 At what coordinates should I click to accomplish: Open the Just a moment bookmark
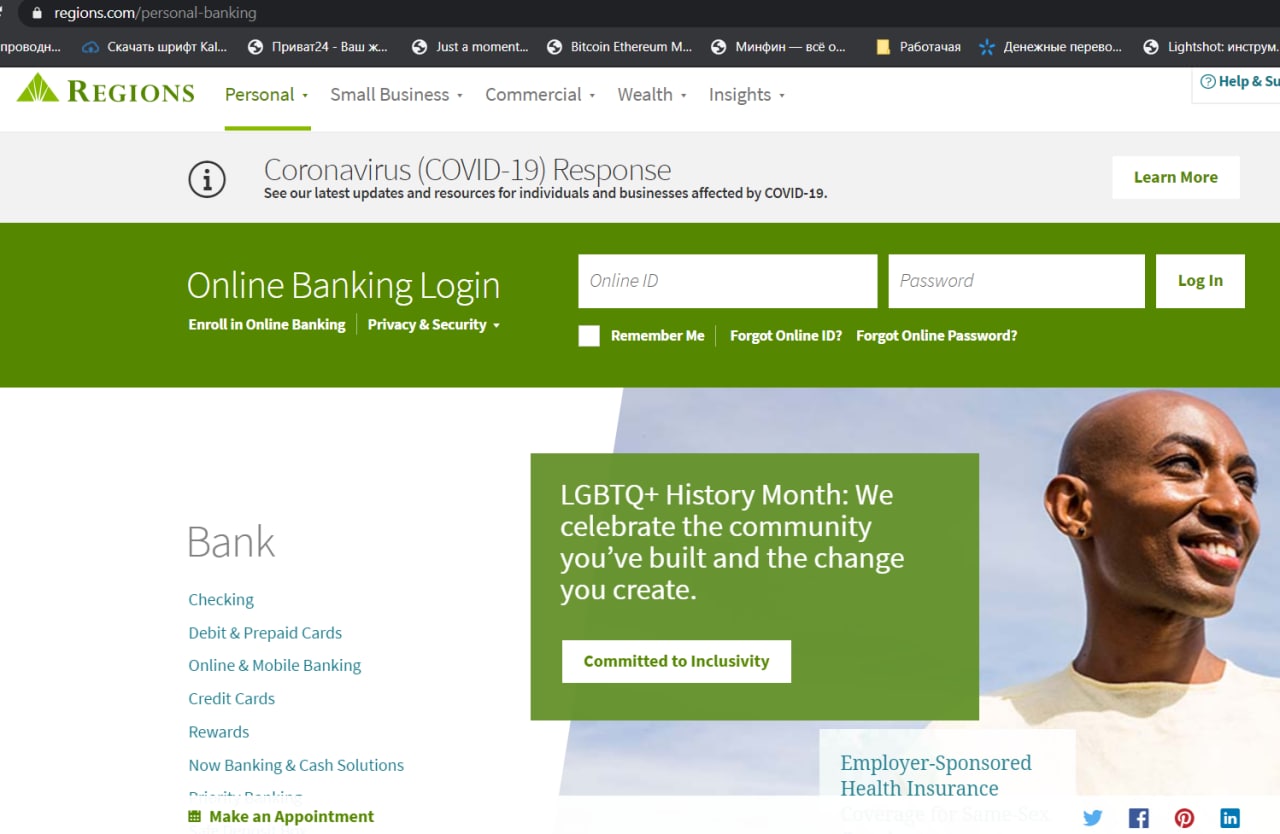(x=470, y=46)
